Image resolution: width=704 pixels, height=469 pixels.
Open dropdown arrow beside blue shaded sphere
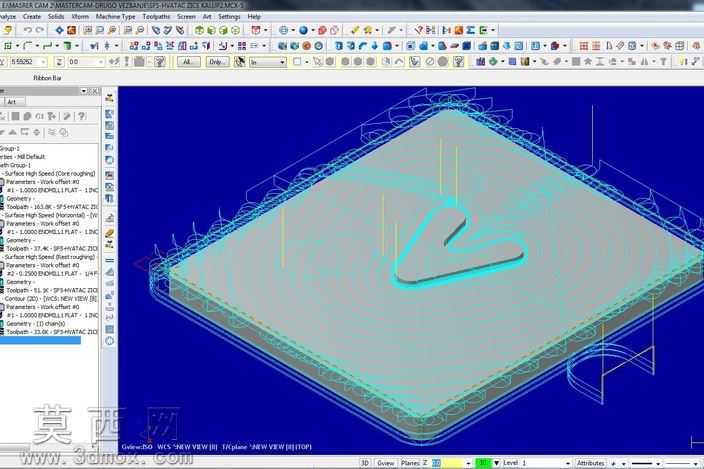[312, 30]
